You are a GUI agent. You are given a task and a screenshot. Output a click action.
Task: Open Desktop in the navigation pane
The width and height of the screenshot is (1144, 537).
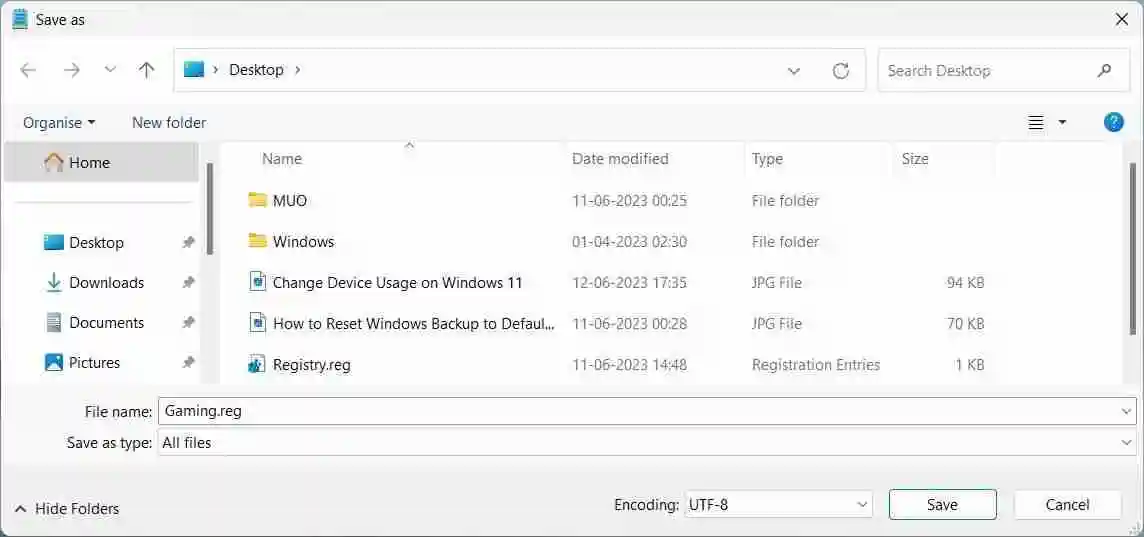96,242
